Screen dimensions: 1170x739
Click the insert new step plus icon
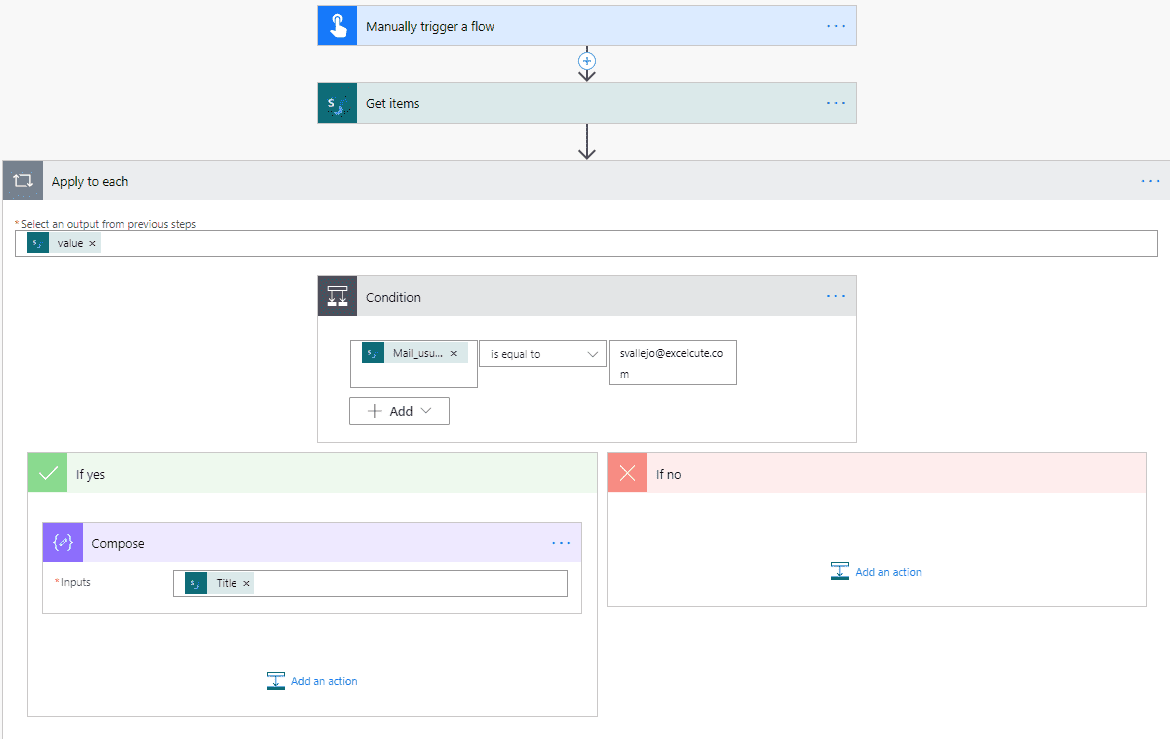(587, 62)
